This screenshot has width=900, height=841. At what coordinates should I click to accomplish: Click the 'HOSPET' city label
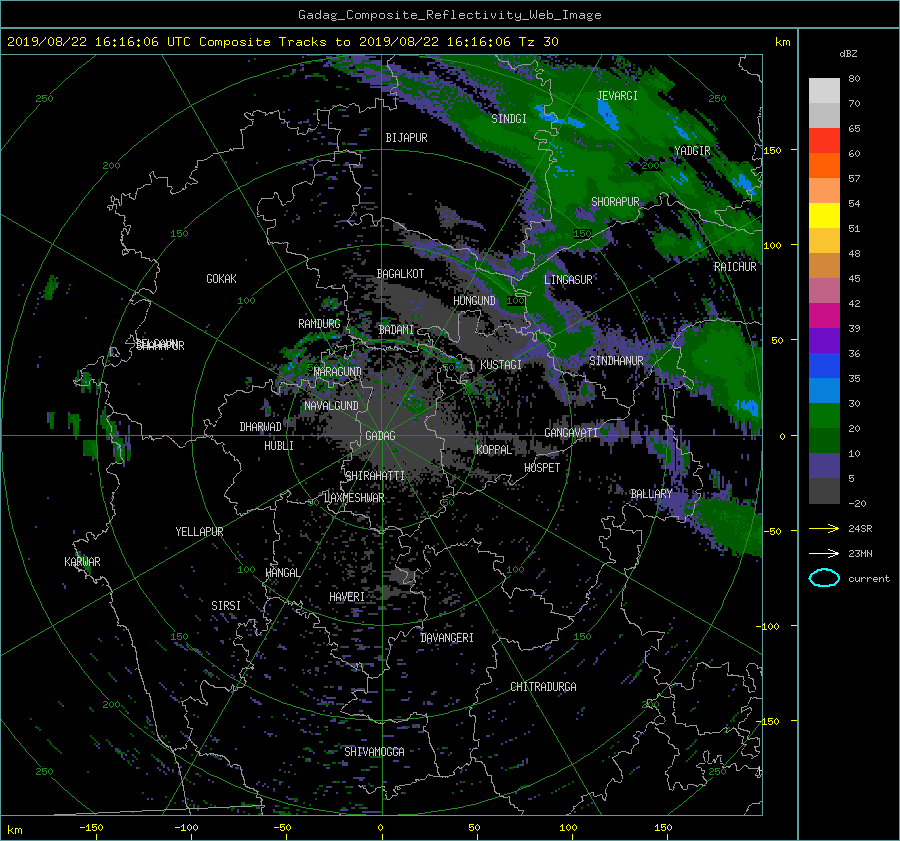pyautogui.click(x=542, y=468)
